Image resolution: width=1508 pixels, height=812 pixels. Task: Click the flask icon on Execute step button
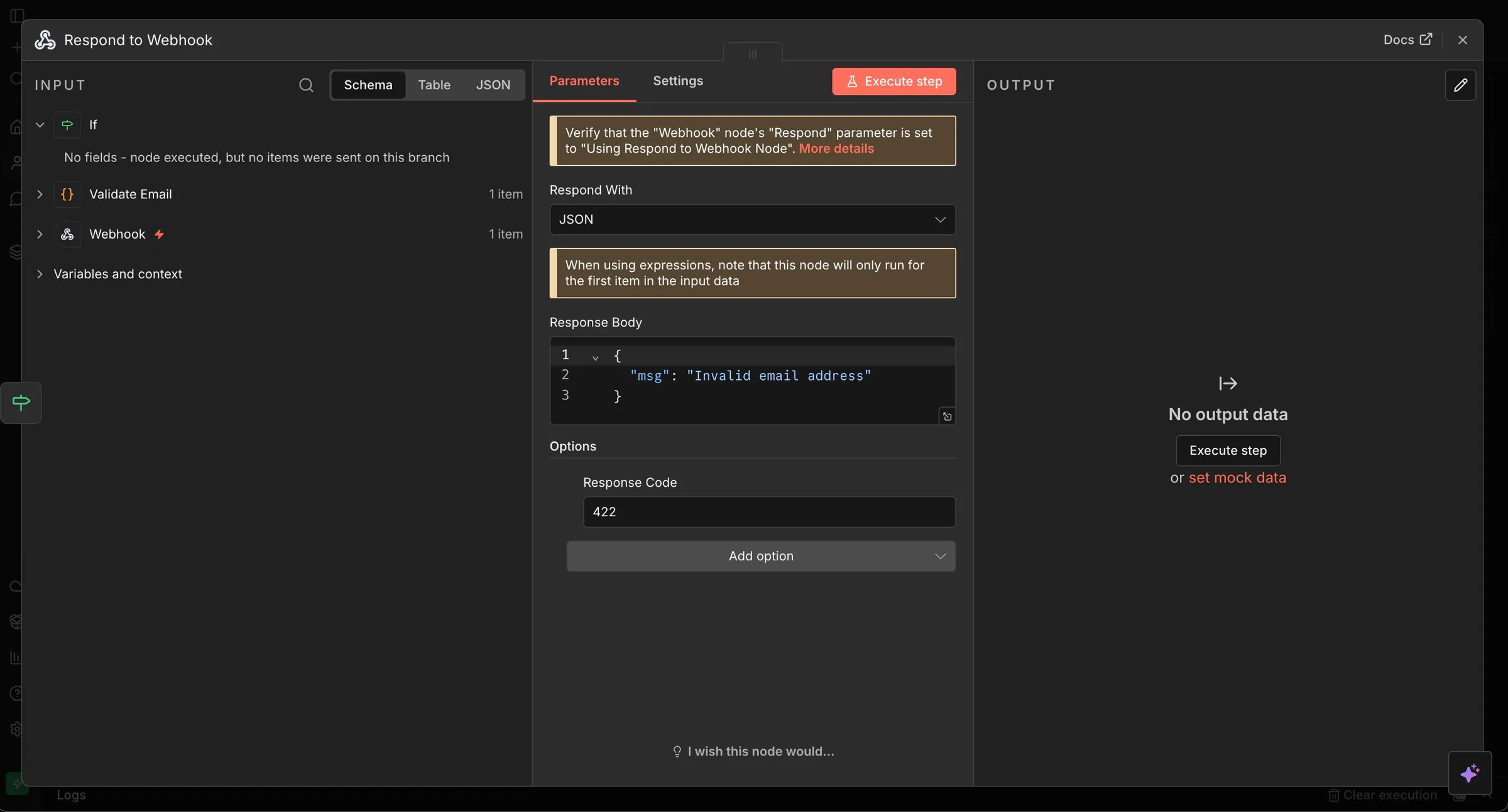[852, 82]
